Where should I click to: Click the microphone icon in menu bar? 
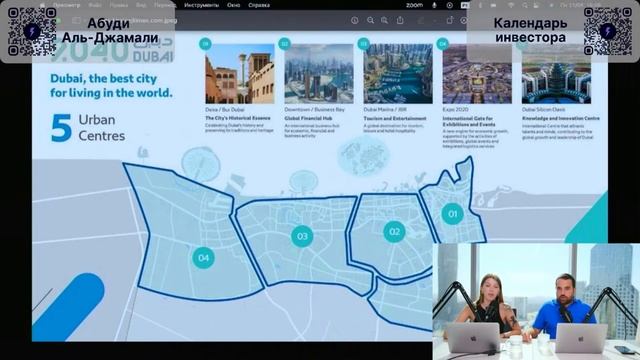[434, 5]
